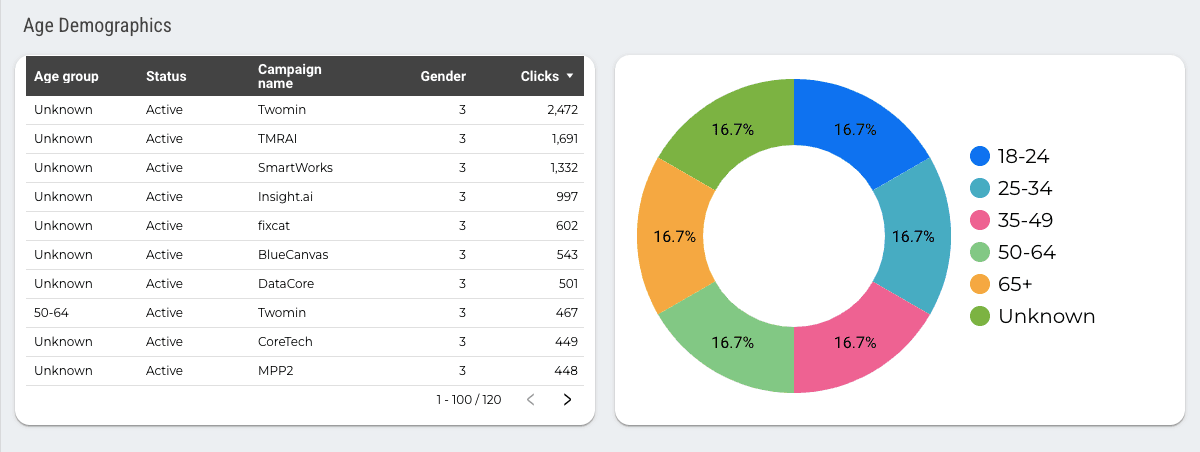Screen dimensions: 1200x452
Task: Select the DataCore campaign name cell
Action: point(286,283)
